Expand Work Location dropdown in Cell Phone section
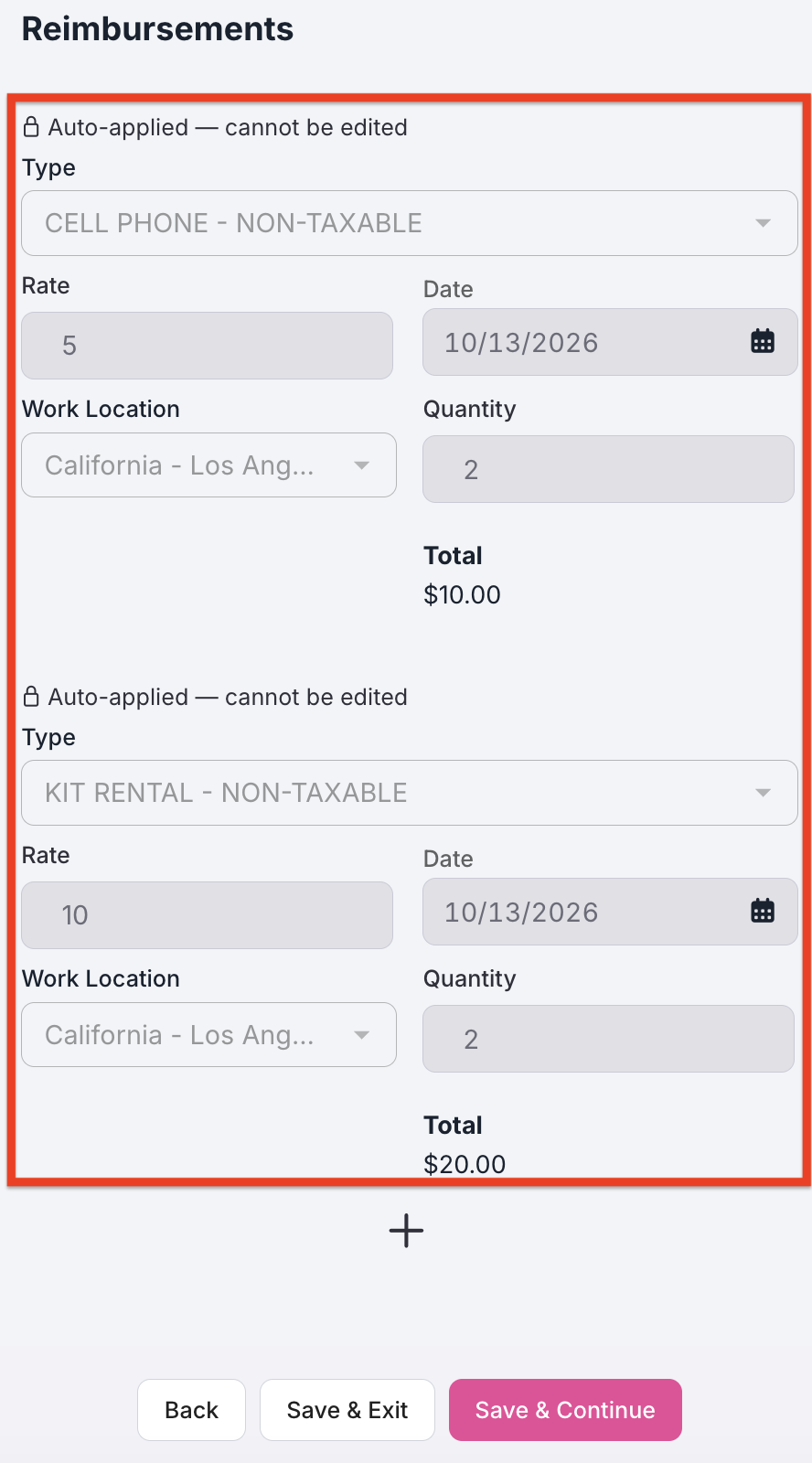 208,465
